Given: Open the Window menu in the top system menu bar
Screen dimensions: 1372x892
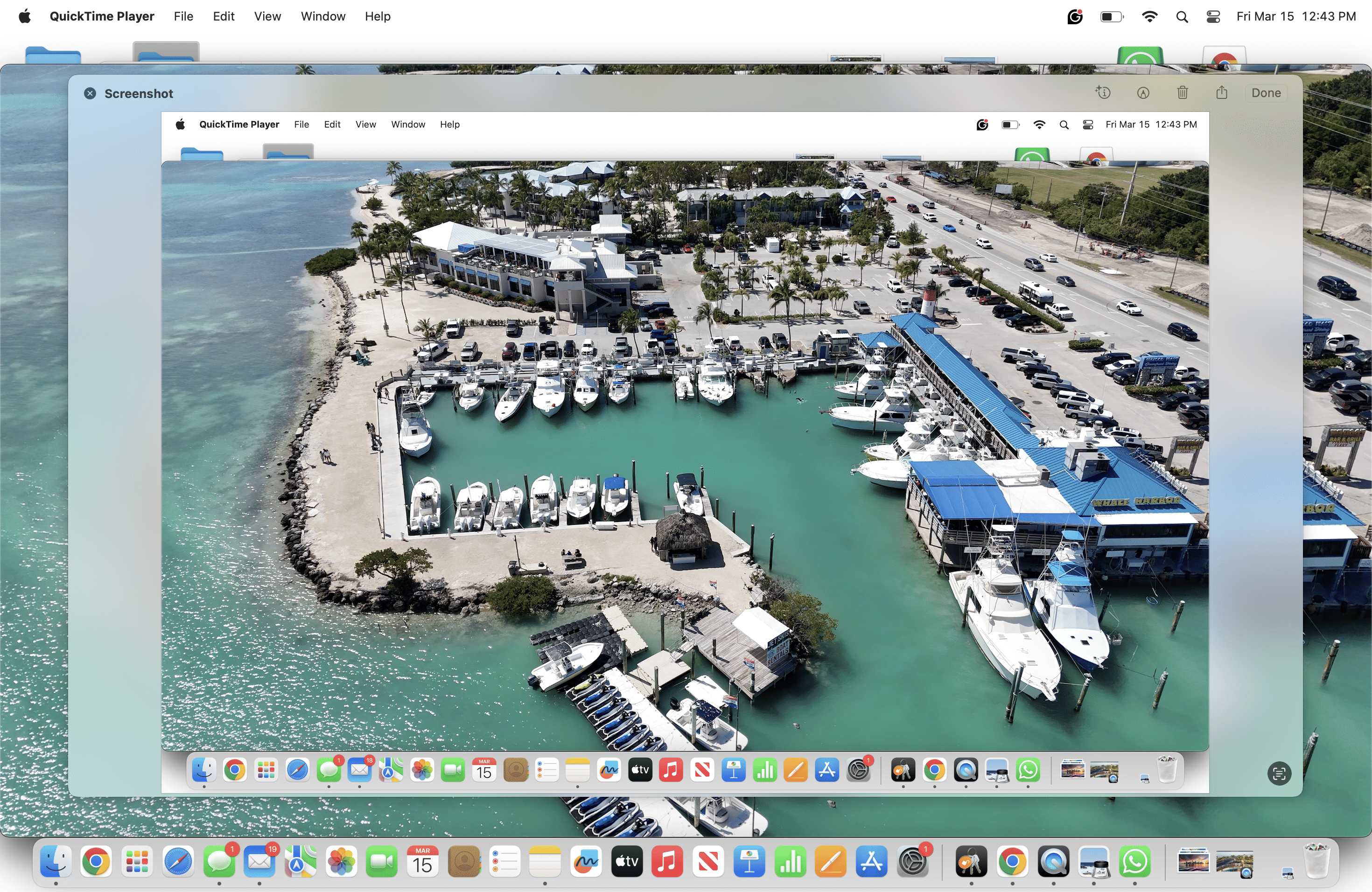Looking at the screenshot, I should coord(323,16).
